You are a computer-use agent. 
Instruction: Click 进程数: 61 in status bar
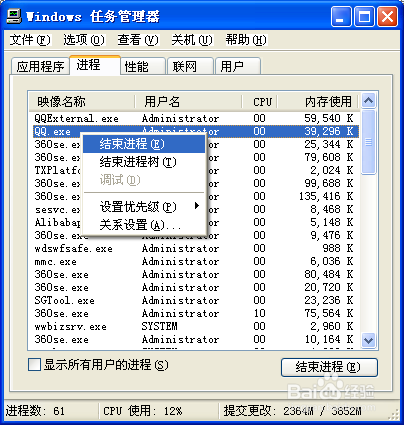pyautogui.click(x=35, y=411)
